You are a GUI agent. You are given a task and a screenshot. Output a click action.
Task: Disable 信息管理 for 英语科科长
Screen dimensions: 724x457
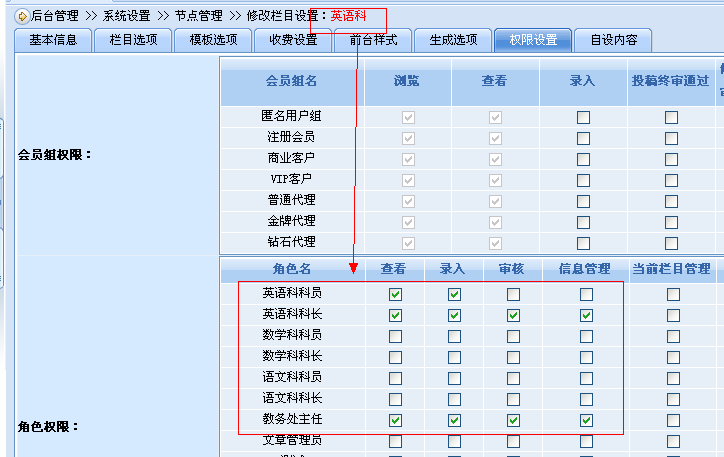click(586, 316)
